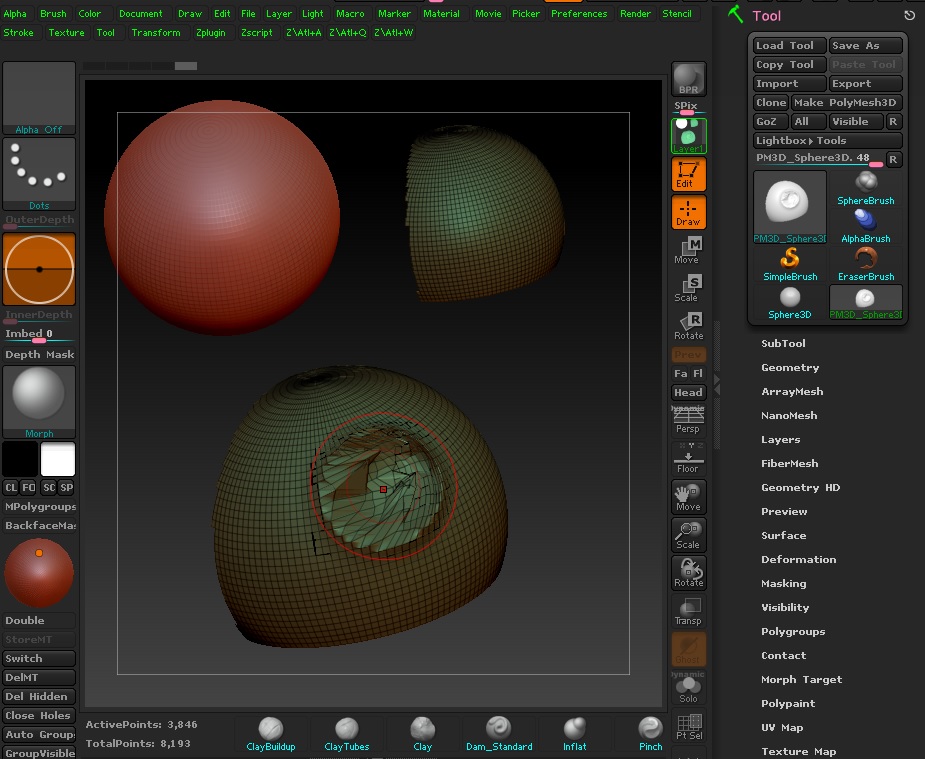
Task: Click the Save As button
Action: (x=865, y=45)
